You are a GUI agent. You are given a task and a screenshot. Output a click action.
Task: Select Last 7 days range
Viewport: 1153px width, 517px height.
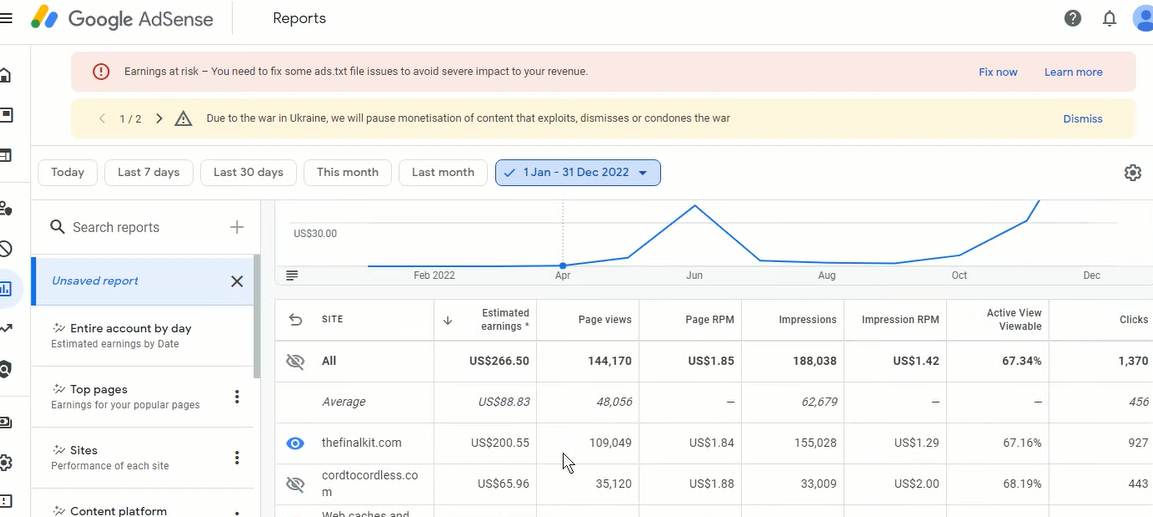(149, 173)
